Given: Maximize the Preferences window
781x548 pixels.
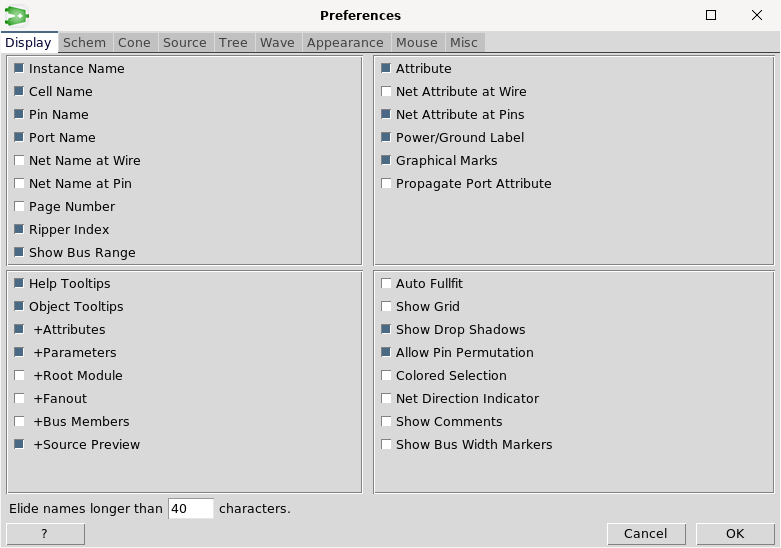Looking at the screenshot, I should coord(711,15).
